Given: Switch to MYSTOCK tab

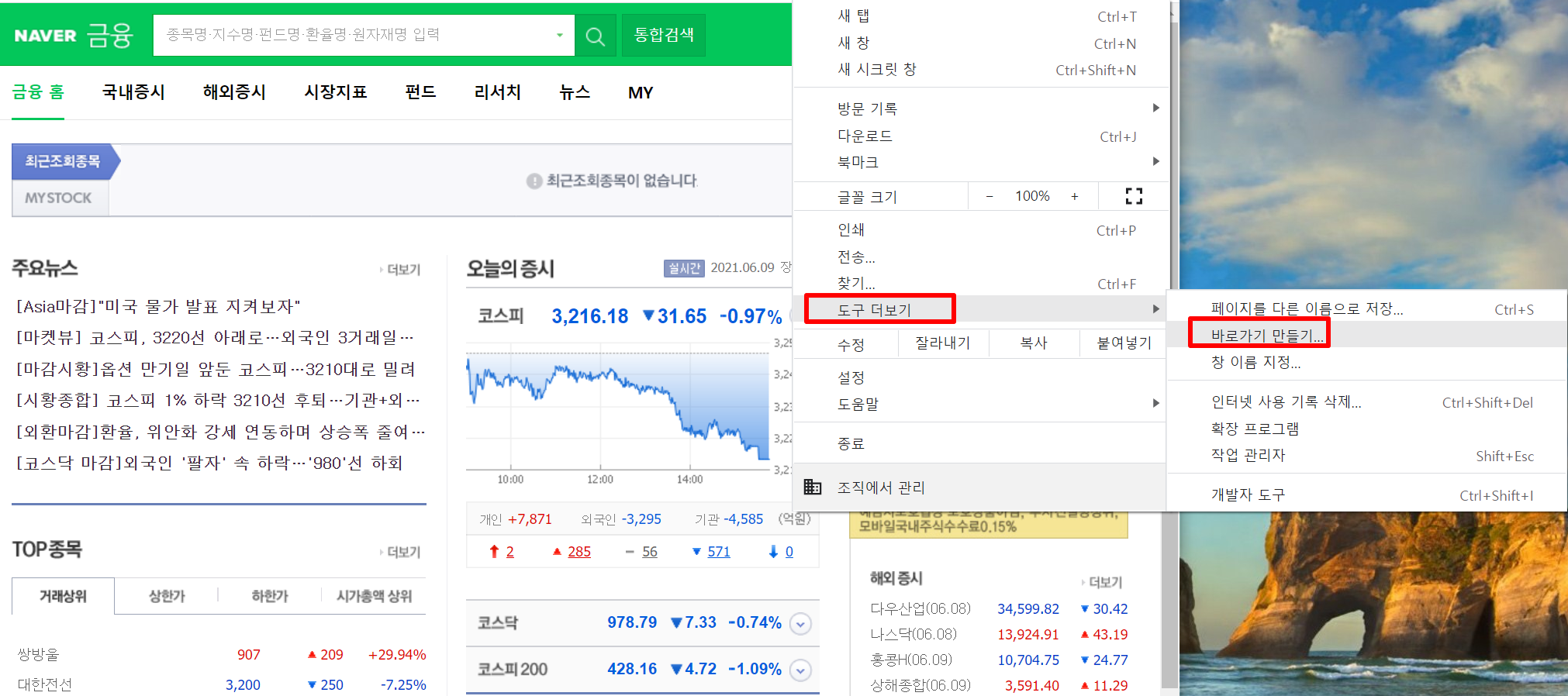Looking at the screenshot, I should pos(60,198).
